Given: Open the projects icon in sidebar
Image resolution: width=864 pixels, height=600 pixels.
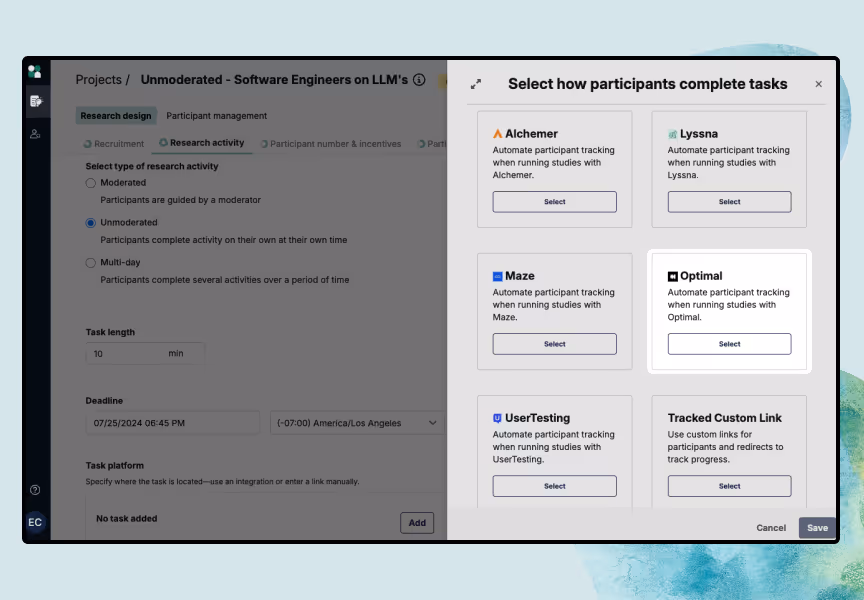Looking at the screenshot, I should point(36,101).
